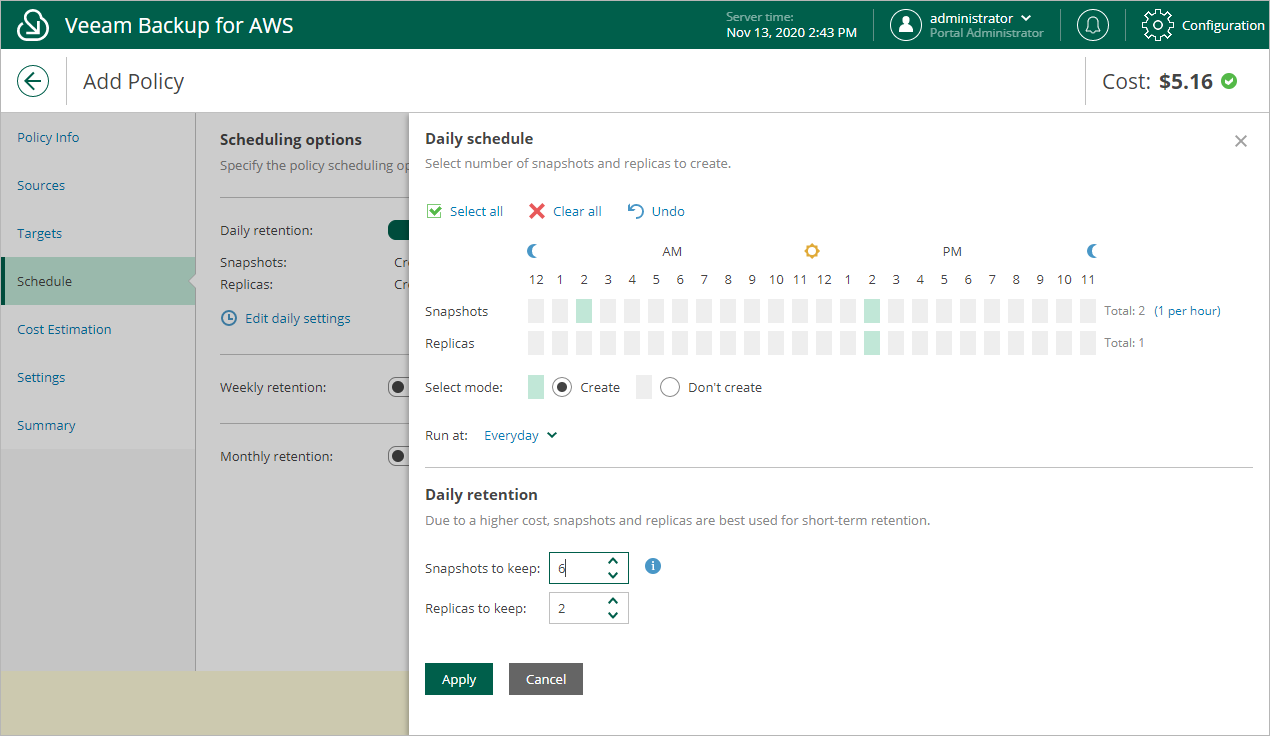Toggle the Replicas cell for 12 AM
This screenshot has height=736, width=1270.
pyautogui.click(x=536, y=343)
